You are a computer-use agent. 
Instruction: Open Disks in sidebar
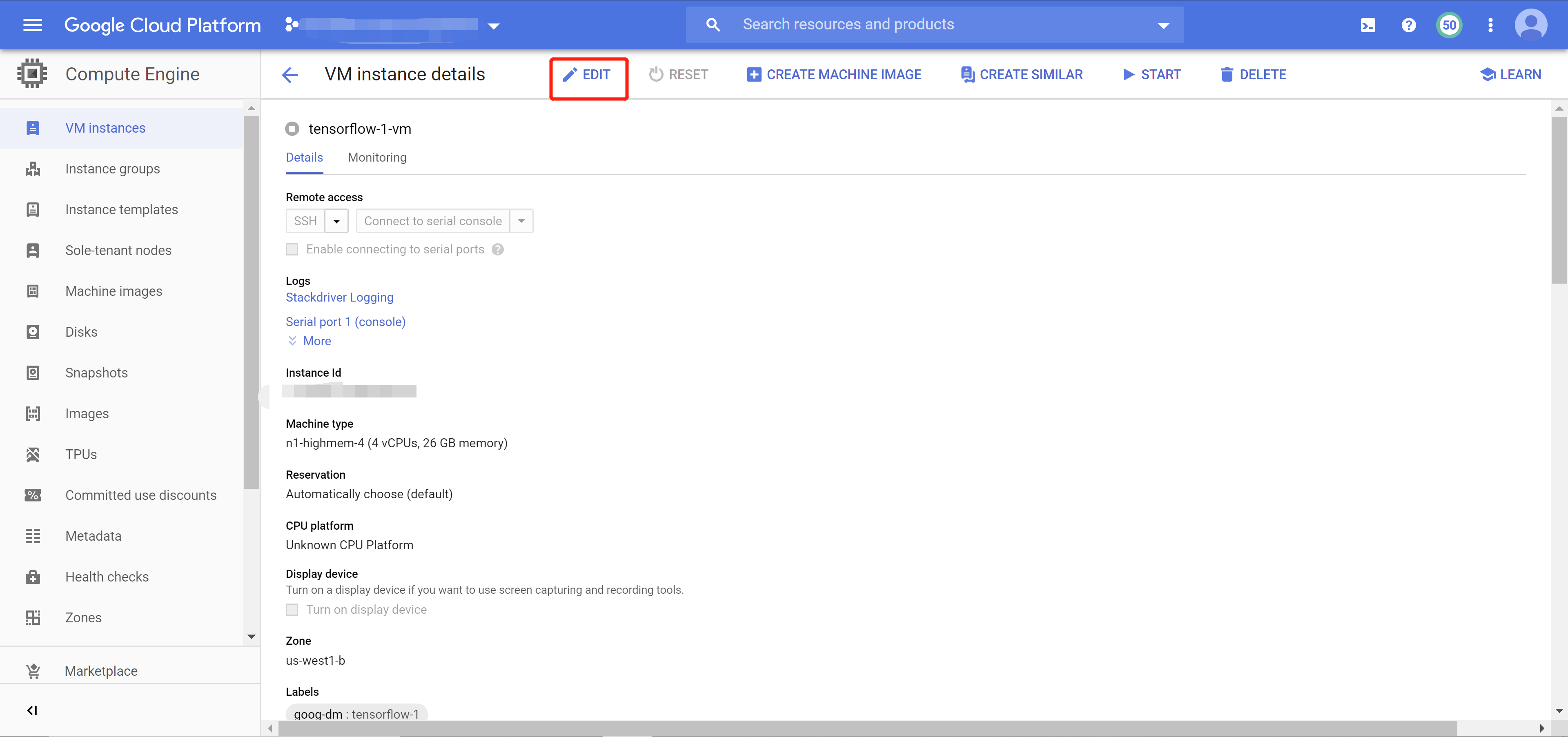tap(122, 331)
